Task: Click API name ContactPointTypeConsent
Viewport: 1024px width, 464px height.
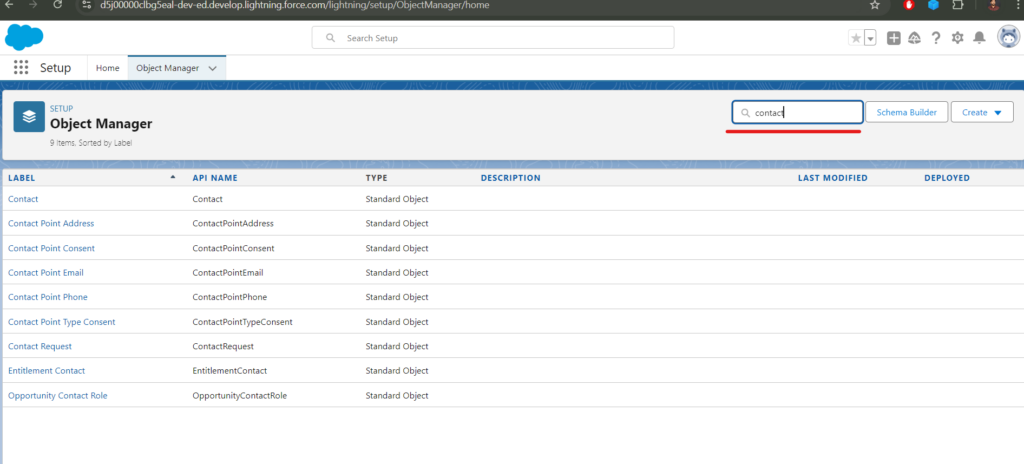Action: 242,322
